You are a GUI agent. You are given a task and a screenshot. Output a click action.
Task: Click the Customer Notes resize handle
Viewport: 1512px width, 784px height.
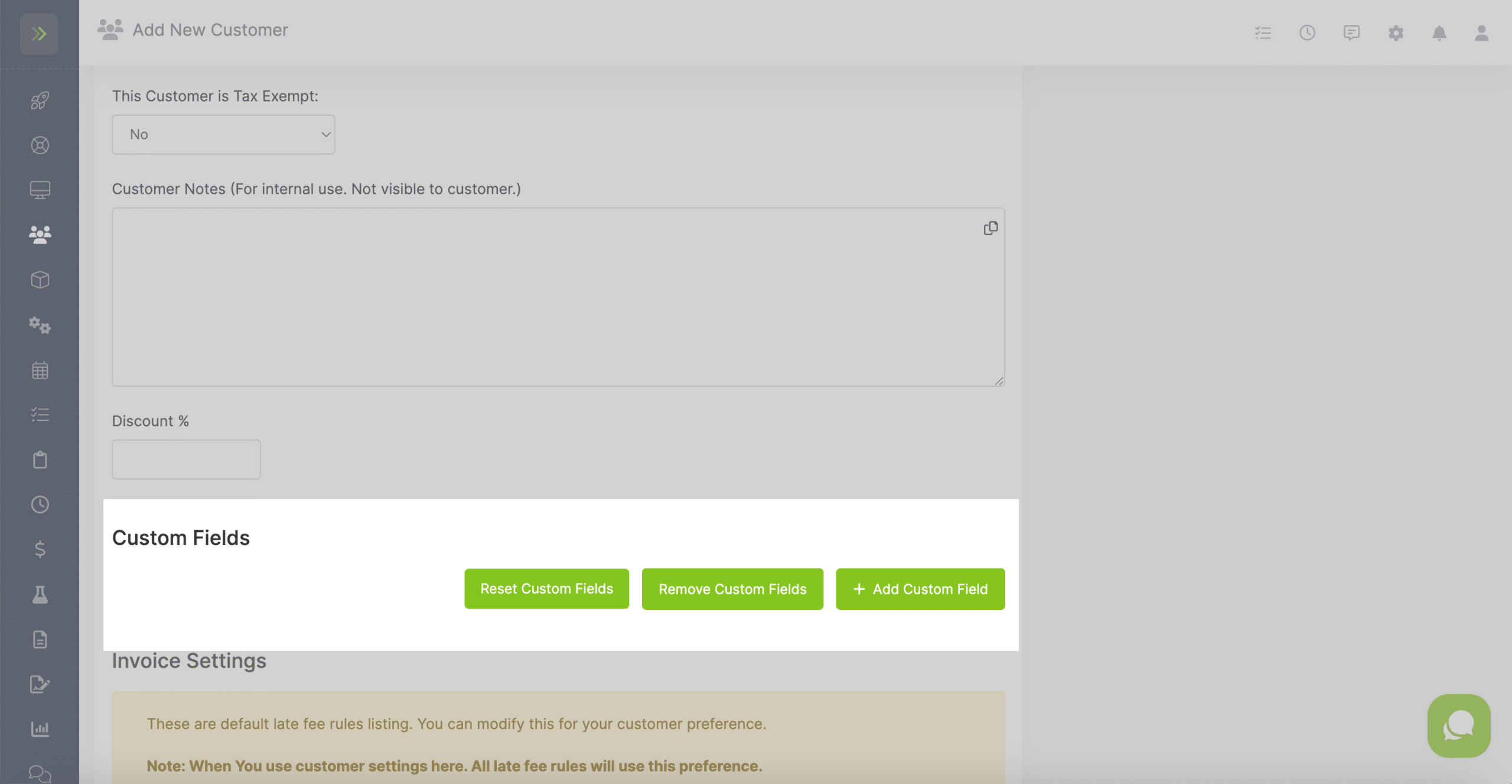coord(999,381)
